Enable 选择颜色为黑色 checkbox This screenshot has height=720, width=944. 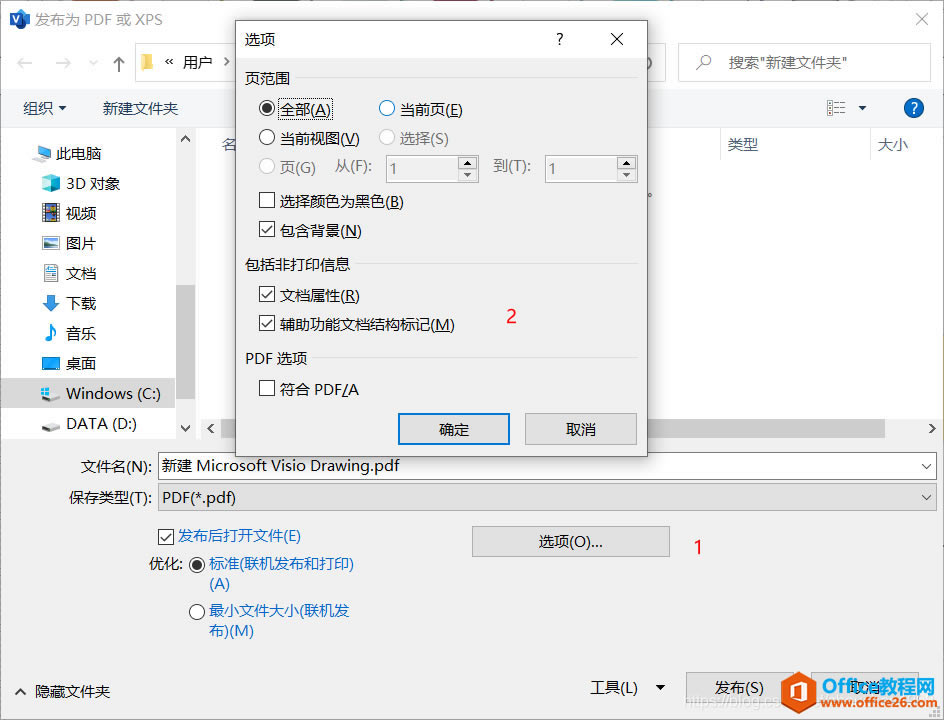coord(267,200)
